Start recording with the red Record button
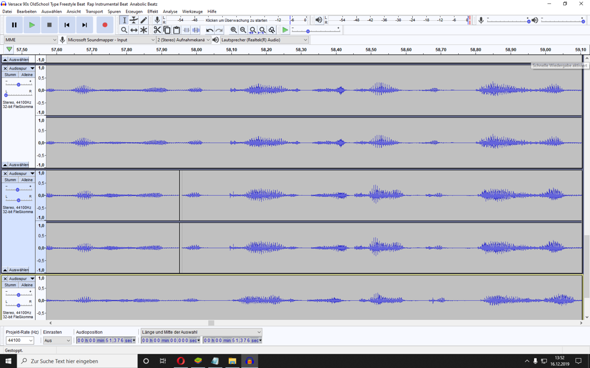590x368 pixels. (x=105, y=25)
